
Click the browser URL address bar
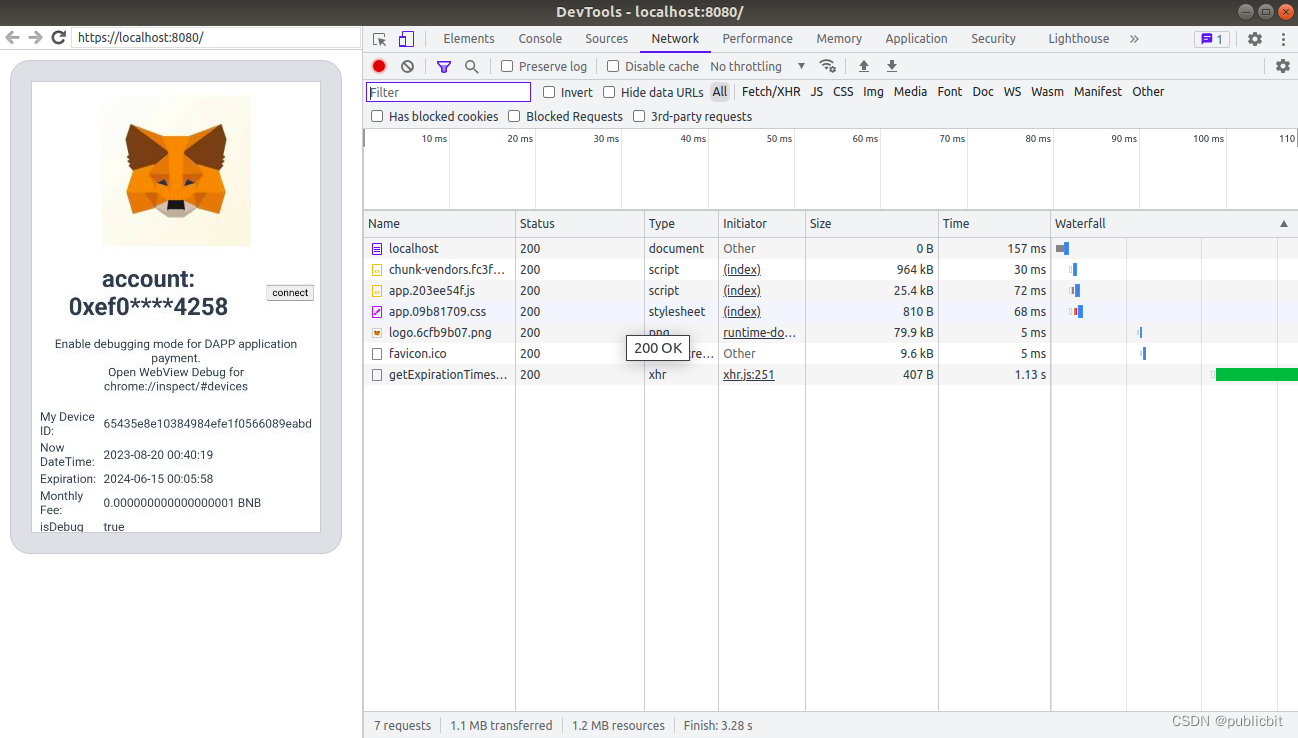pos(217,37)
